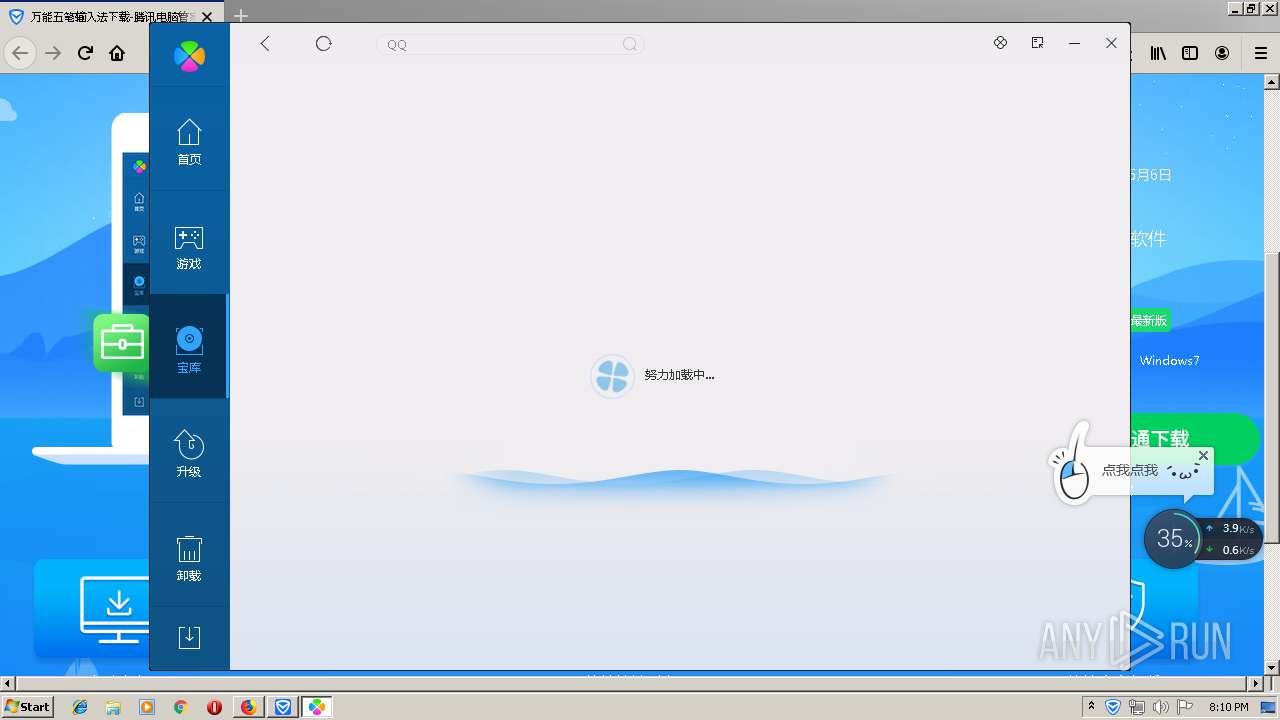
Task: Click the browser back button
Action: tap(21, 53)
